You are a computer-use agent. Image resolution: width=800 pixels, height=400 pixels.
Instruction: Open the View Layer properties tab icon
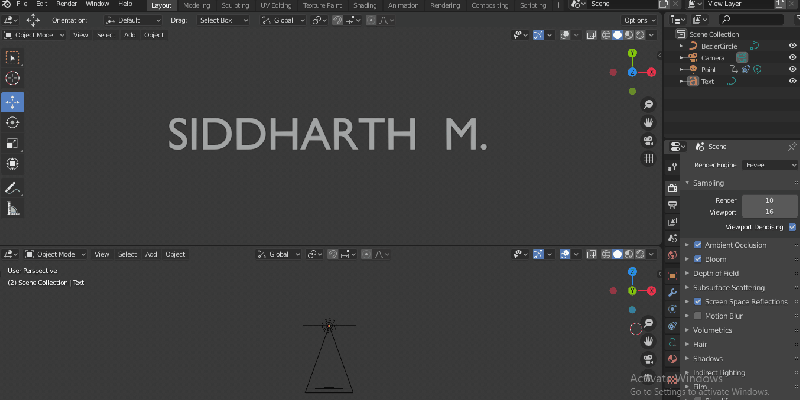pos(672,222)
